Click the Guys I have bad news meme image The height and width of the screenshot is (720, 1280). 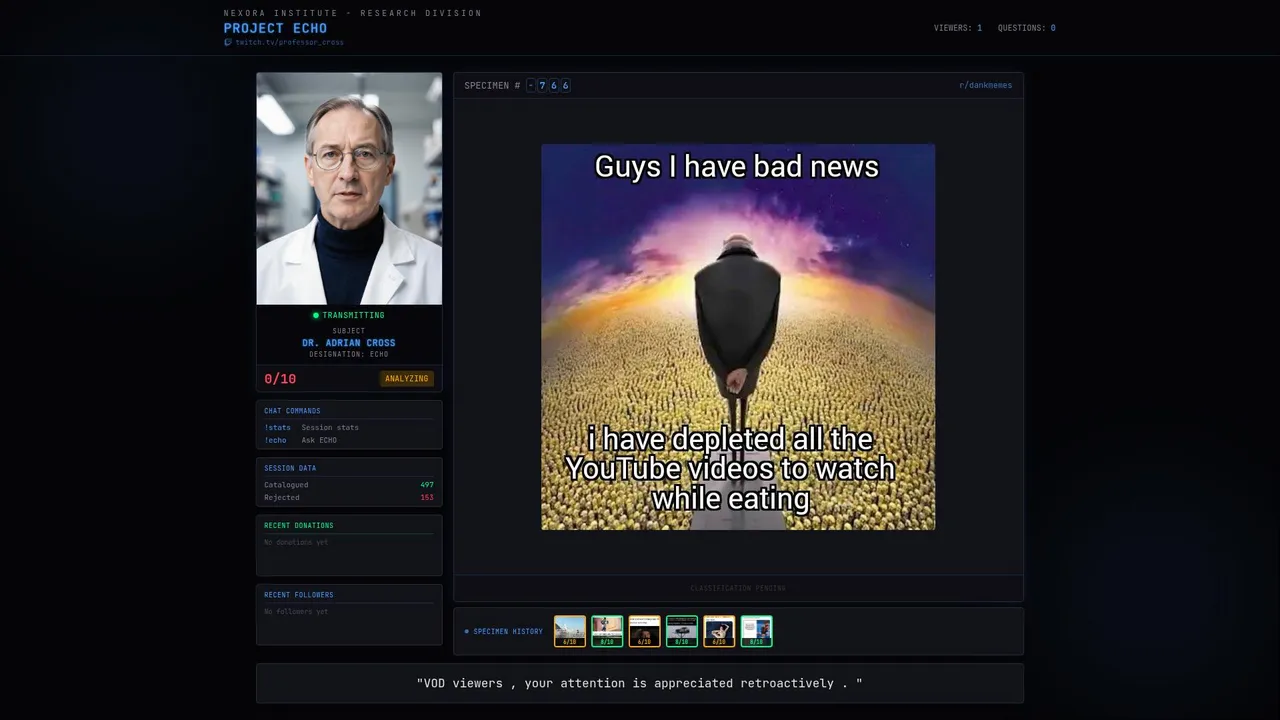click(738, 337)
